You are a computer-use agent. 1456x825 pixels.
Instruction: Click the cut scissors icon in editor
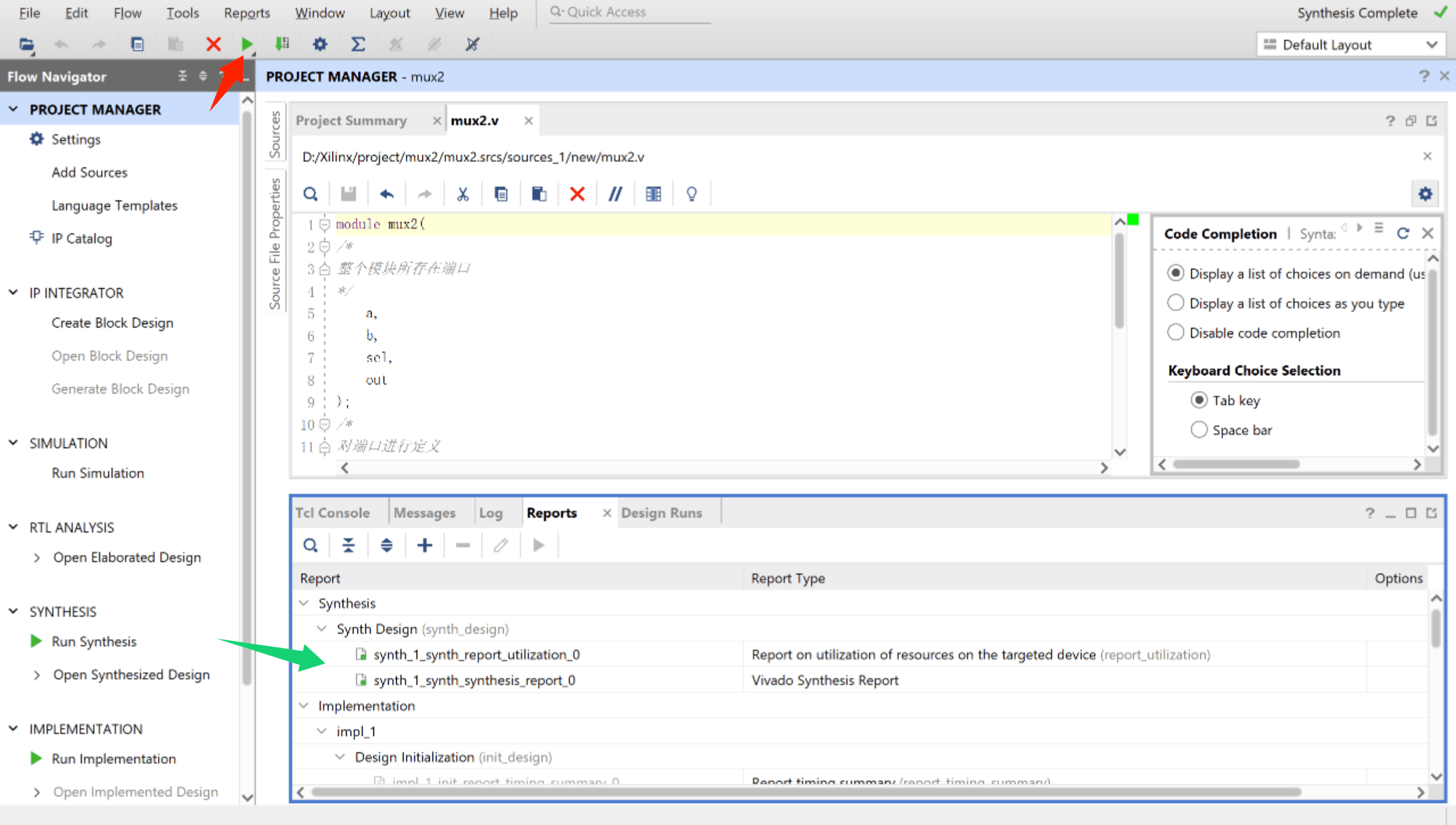(462, 194)
